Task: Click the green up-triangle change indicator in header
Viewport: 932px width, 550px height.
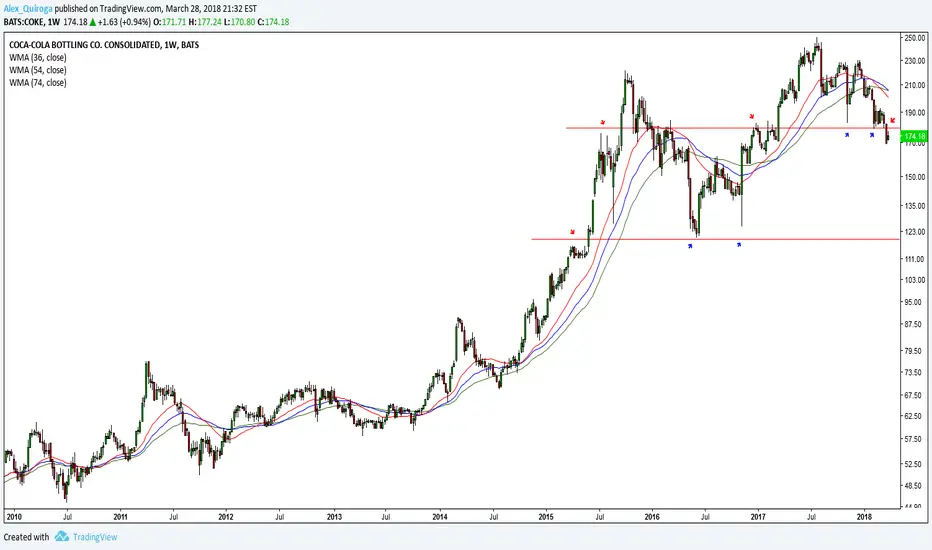Action: point(93,22)
